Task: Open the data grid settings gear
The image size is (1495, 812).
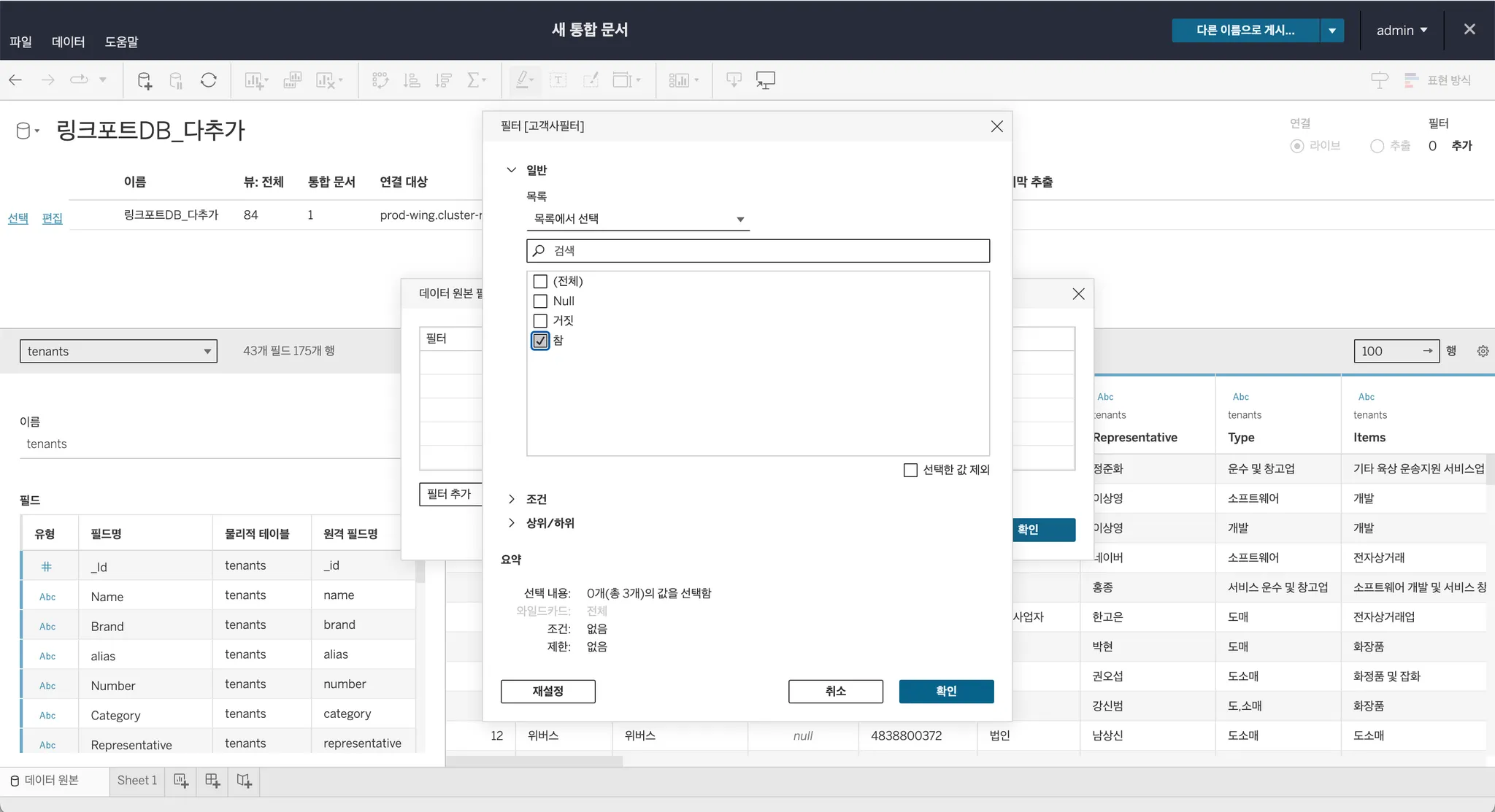Action: [1483, 351]
